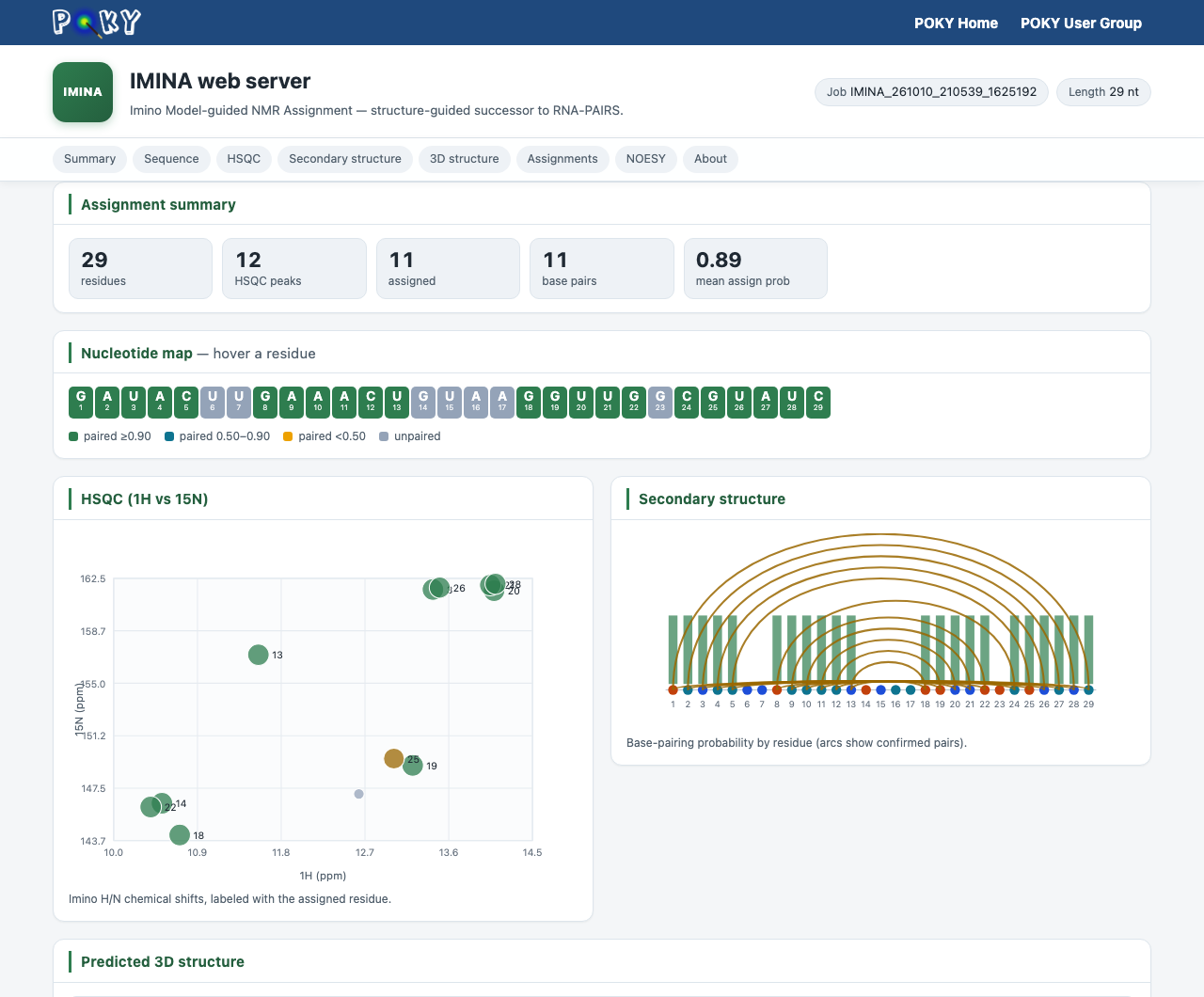The height and width of the screenshot is (997, 1204).
Task: Click the 'unpaired' legend label
Action: click(x=418, y=436)
